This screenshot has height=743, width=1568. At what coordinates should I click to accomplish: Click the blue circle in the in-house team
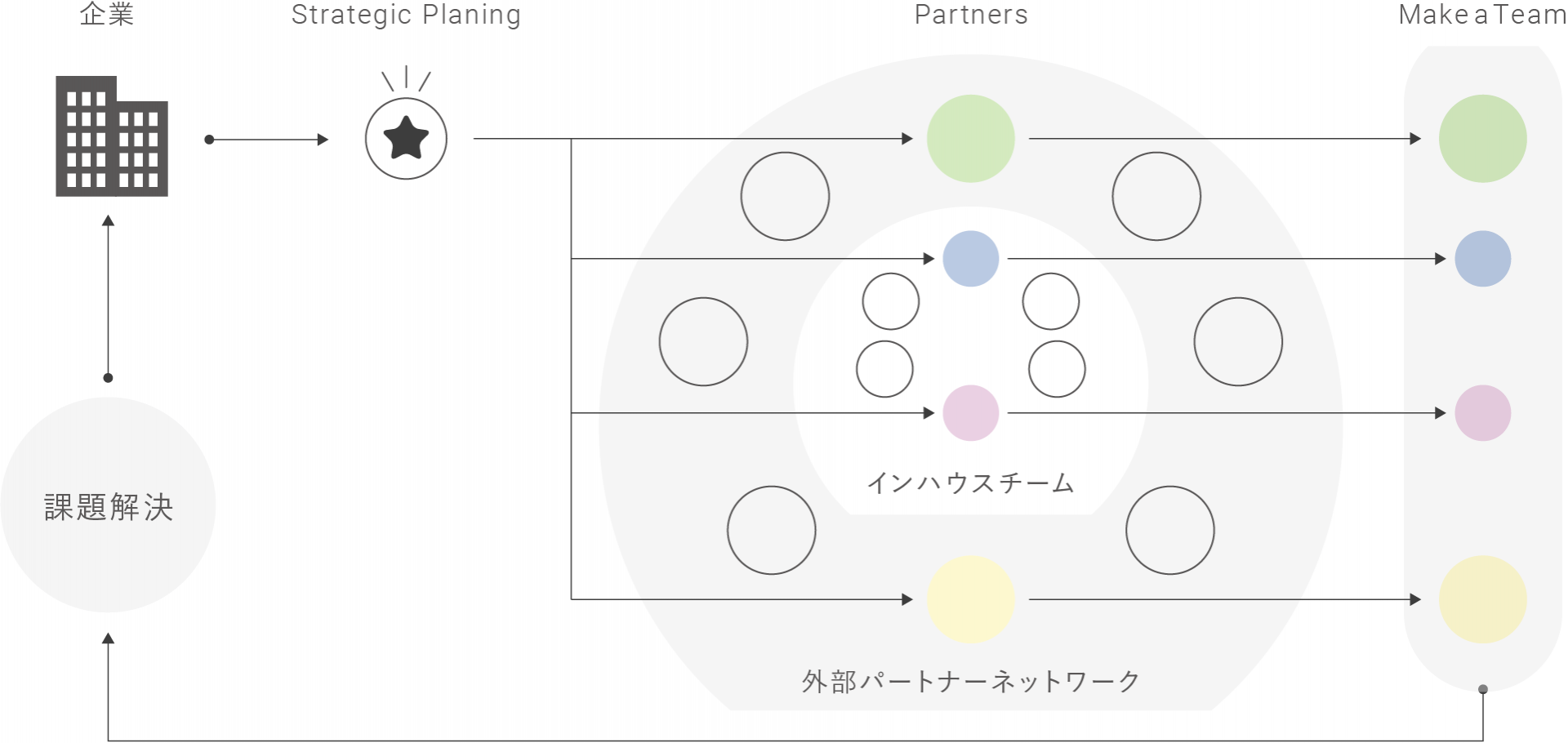click(971, 259)
